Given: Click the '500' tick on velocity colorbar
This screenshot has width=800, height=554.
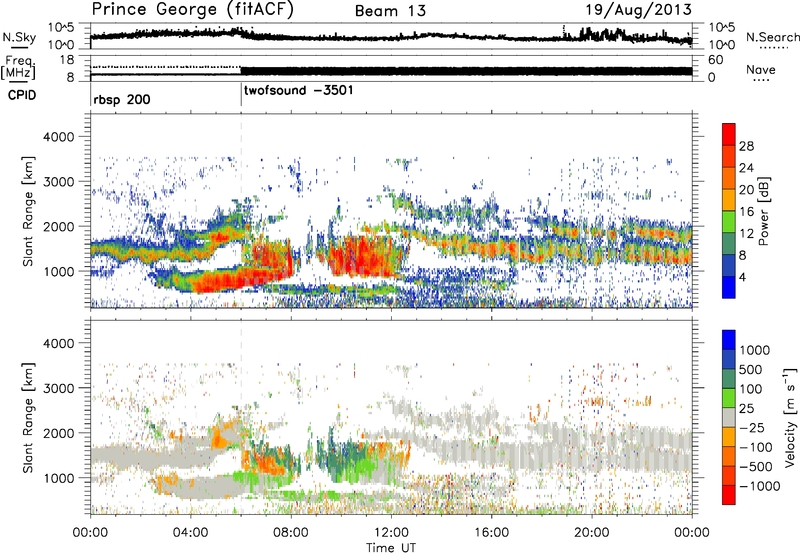Looking at the screenshot, I should [x=751, y=369].
